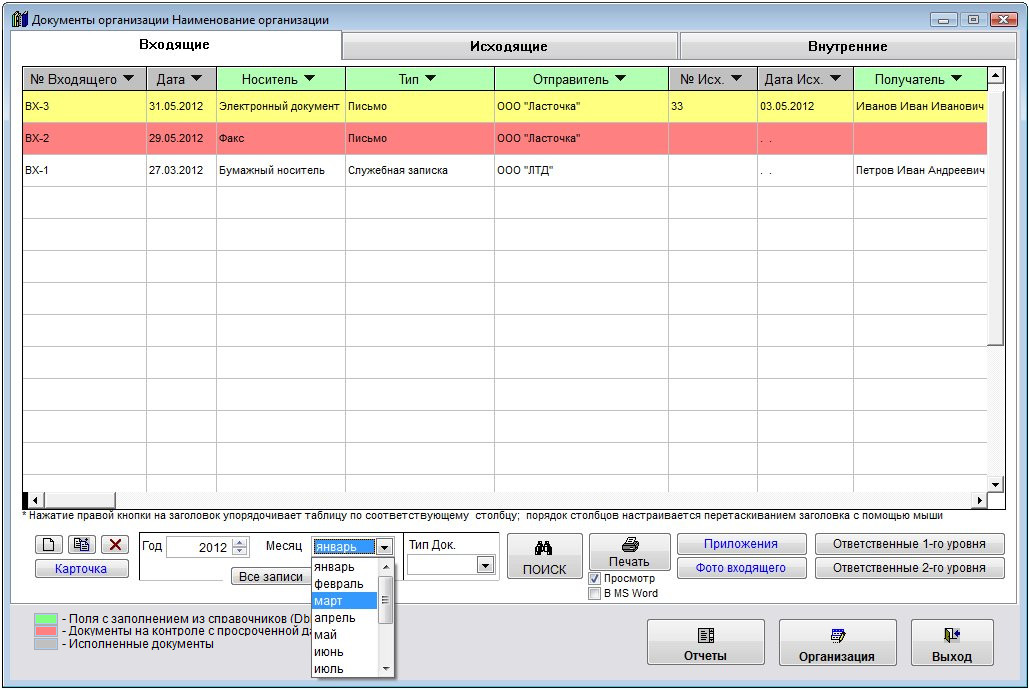Click the printer Печать button
1029x690 pixels.
click(629, 551)
